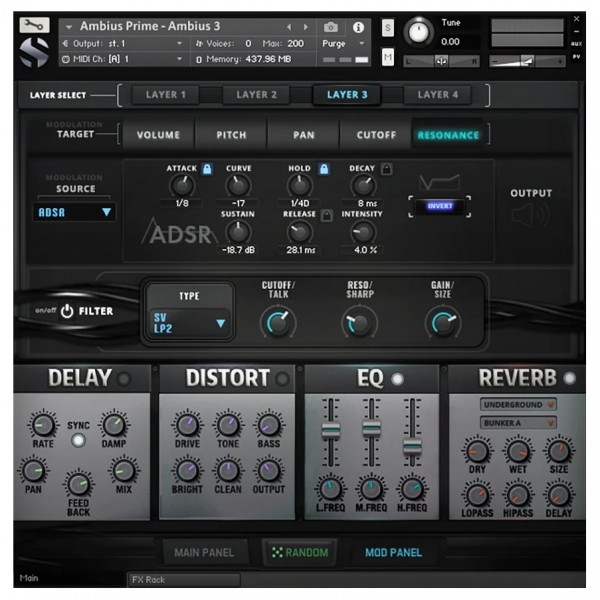Image resolution: width=600 pixels, height=600 pixels.
Task: Open the wrench instrument options icon
Action: coord(34,25)
